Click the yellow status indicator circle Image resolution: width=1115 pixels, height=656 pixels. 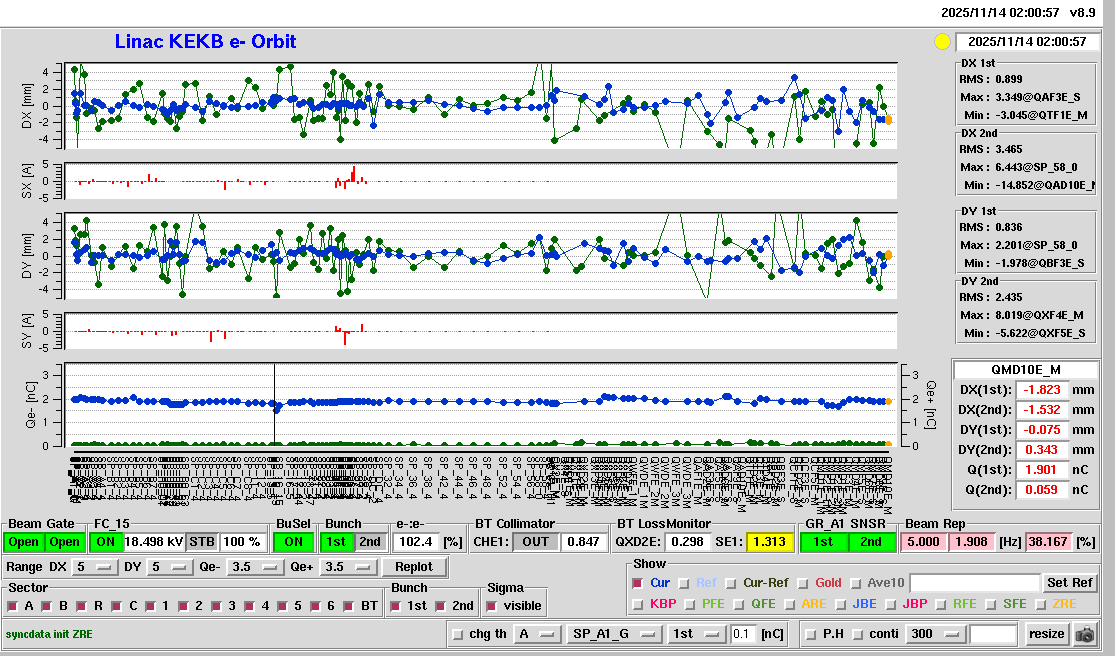941,42
